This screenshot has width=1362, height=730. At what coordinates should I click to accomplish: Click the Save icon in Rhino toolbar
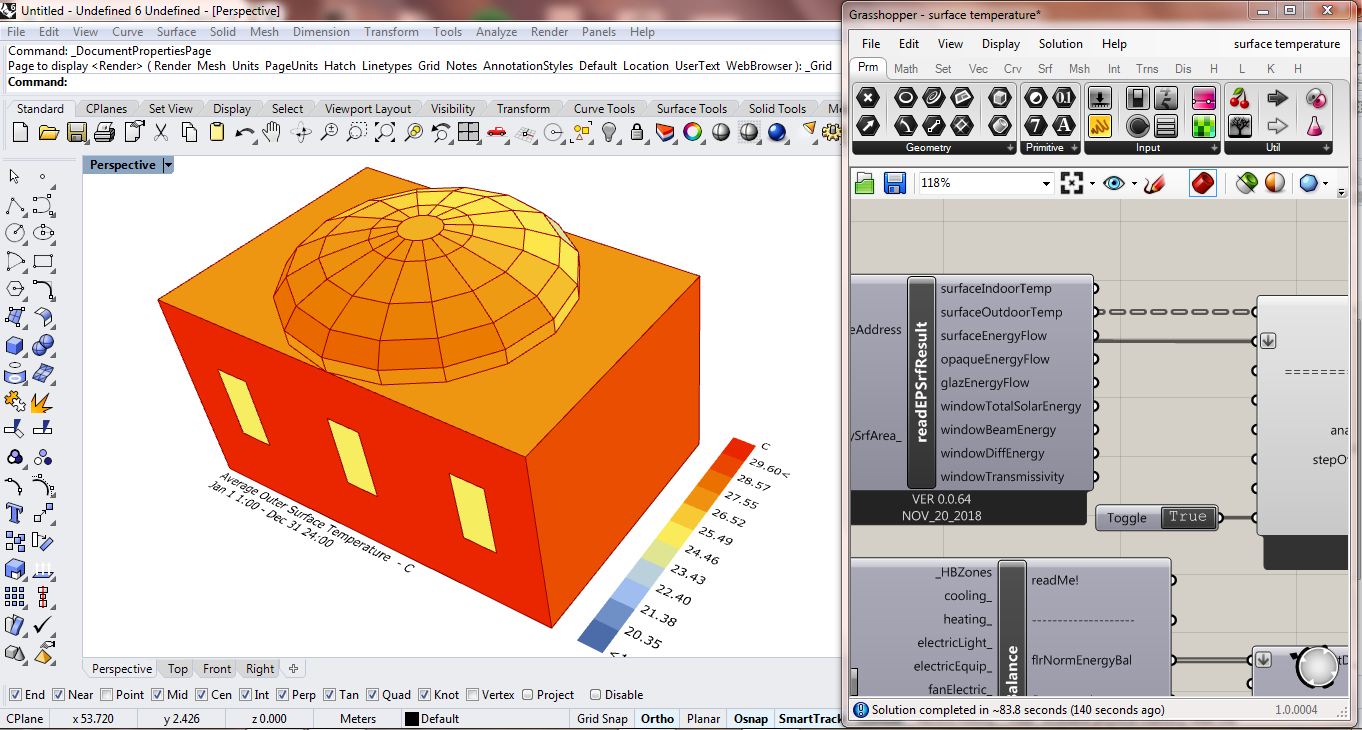(75, 133)
